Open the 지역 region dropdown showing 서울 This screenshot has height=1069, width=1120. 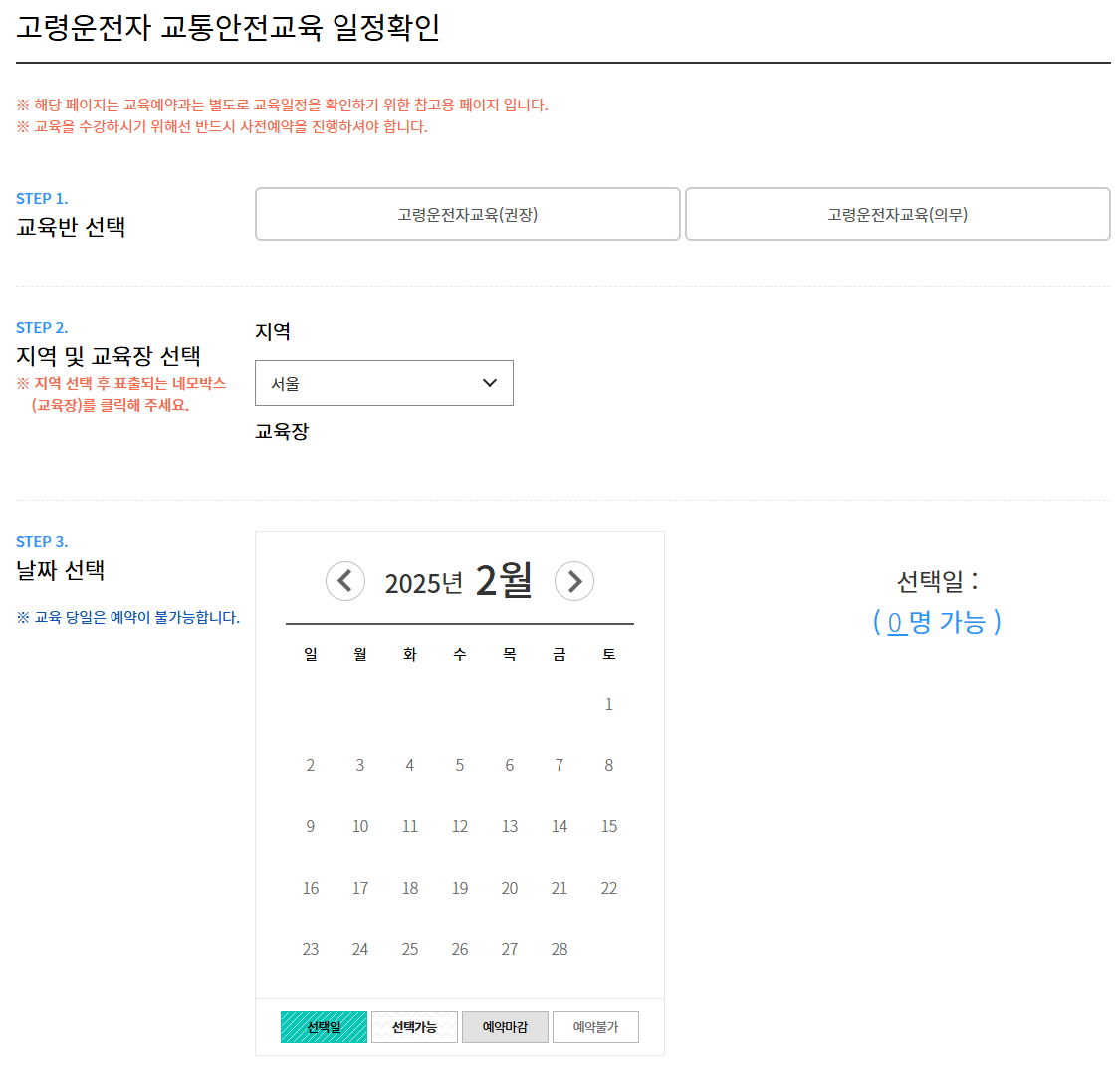coord(384,382)
